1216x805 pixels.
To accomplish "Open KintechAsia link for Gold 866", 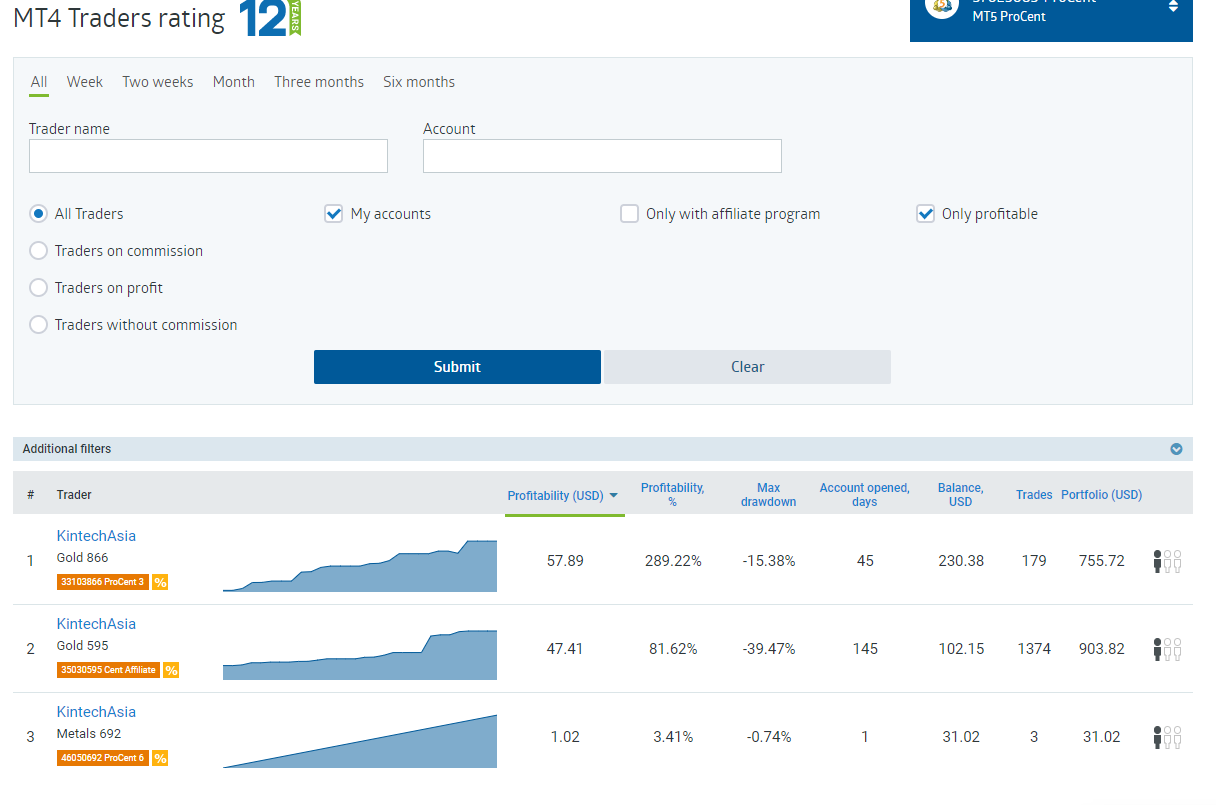I will point(96,536).
